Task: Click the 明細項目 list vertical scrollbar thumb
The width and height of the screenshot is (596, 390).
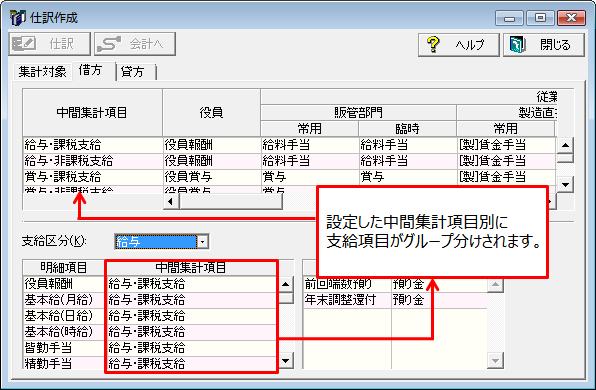Action: pos(286,298)
